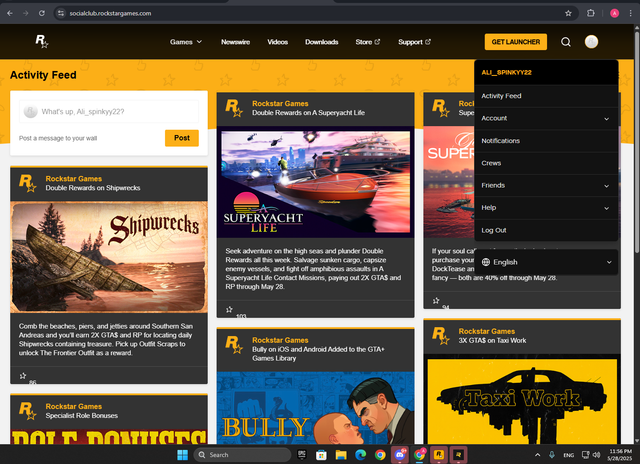Open Microsoft Store from taskbar

click(321, 455)
